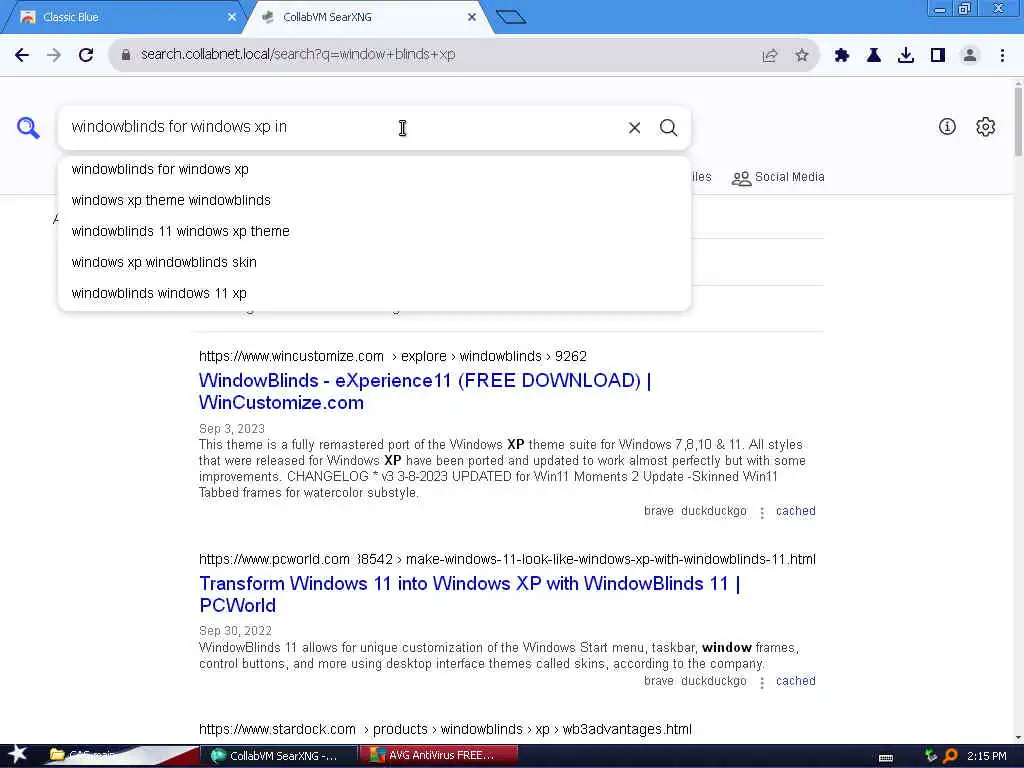Expand engines dots on PCWorld result
Image resolution: width=1024 pixels, height=768 pixels.
(761, 682)
